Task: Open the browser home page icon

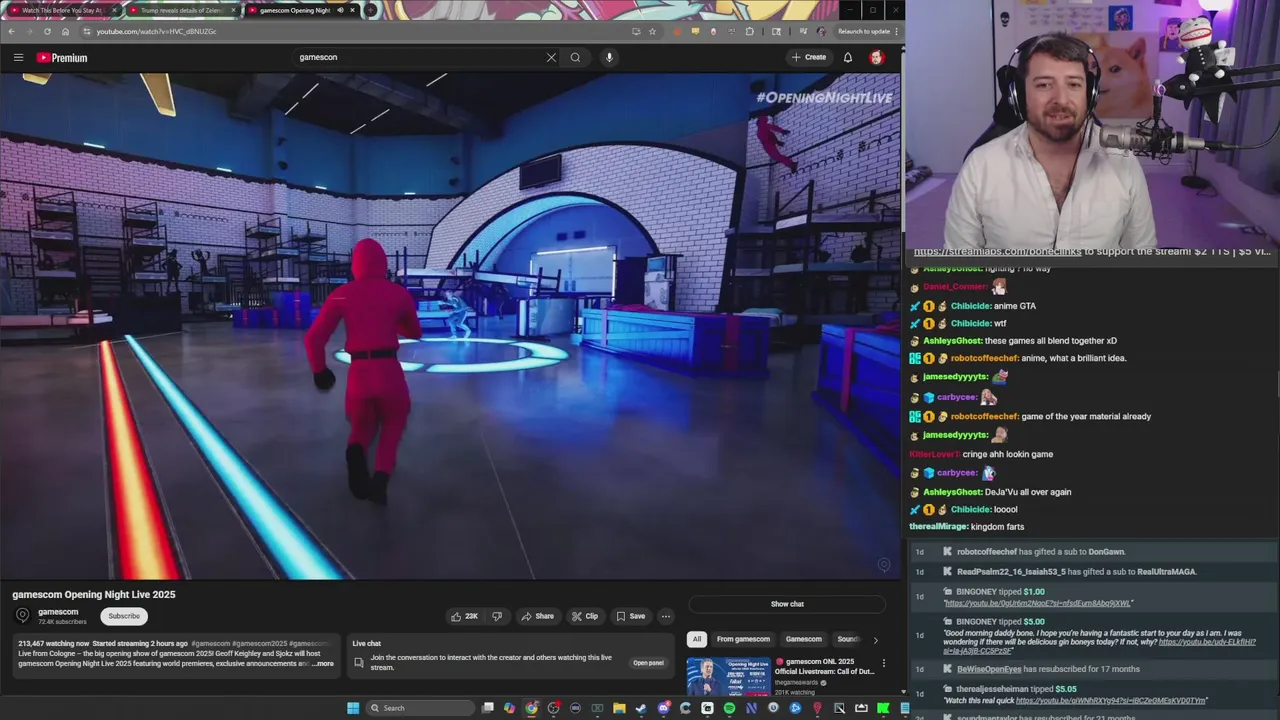Action: 65,31
